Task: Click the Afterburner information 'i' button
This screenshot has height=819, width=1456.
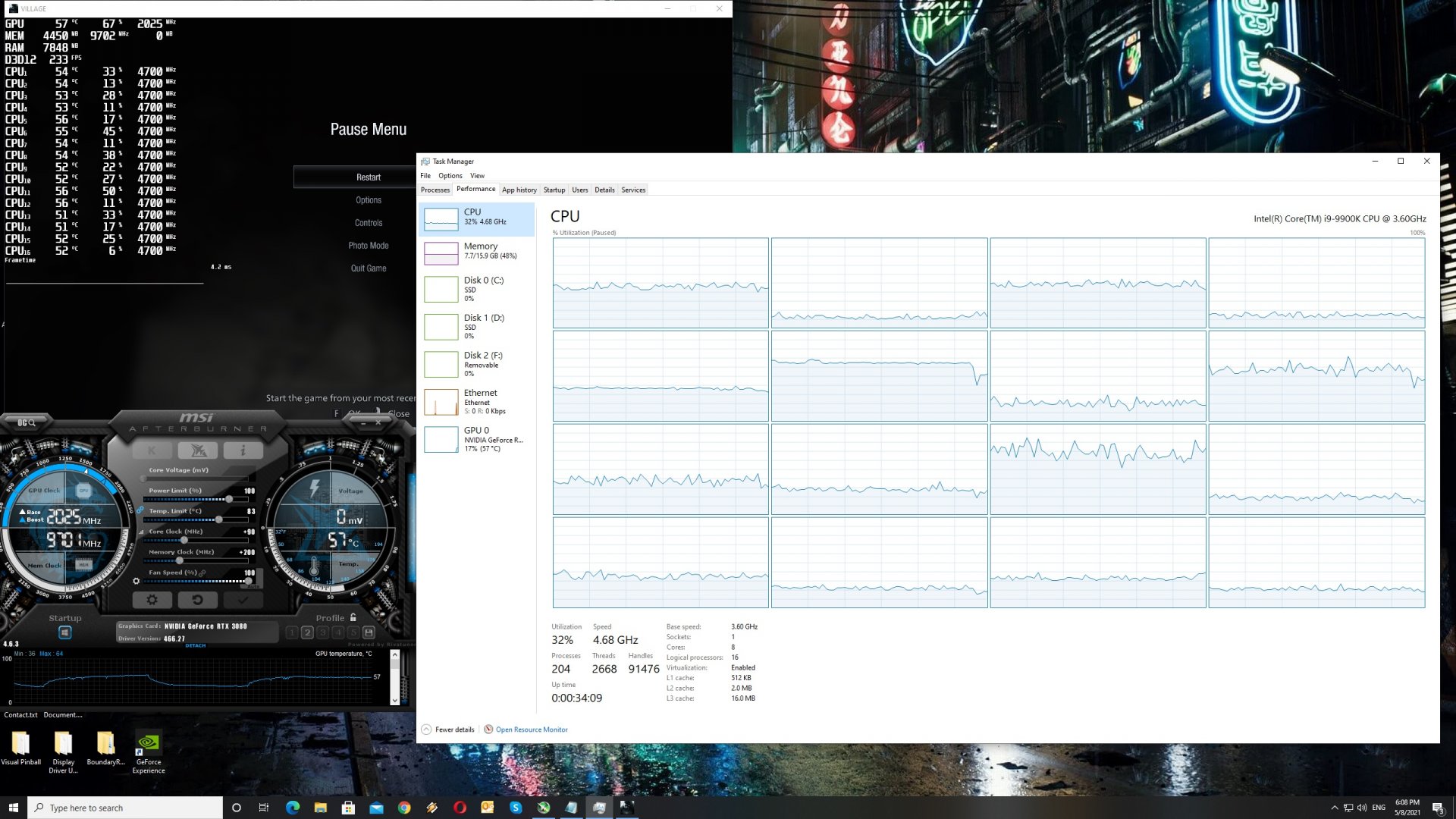Action: click(x=243, y=450)
